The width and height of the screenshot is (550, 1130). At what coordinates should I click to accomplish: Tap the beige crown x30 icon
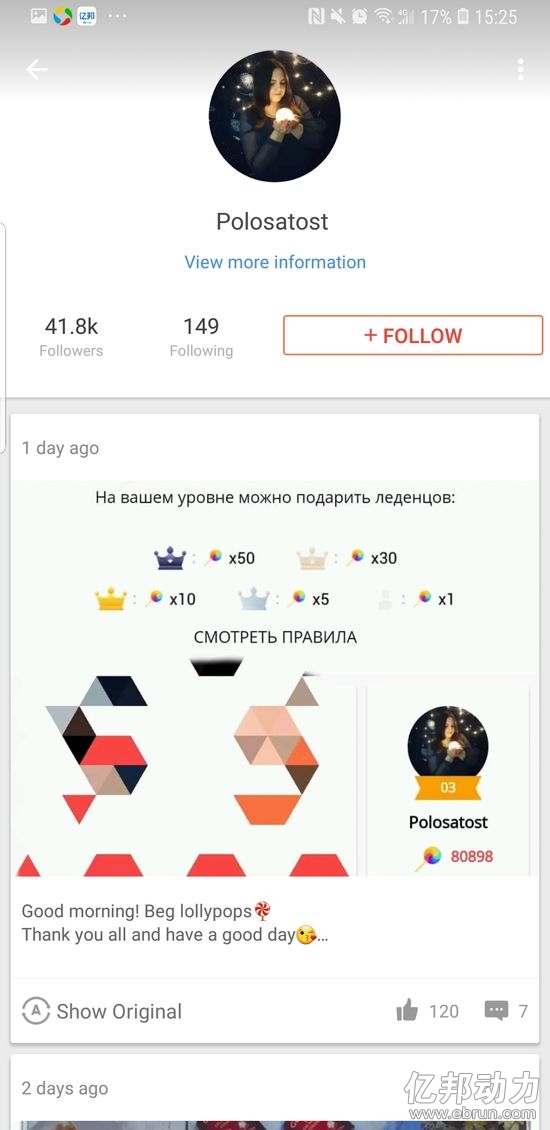tap(312, 559)
